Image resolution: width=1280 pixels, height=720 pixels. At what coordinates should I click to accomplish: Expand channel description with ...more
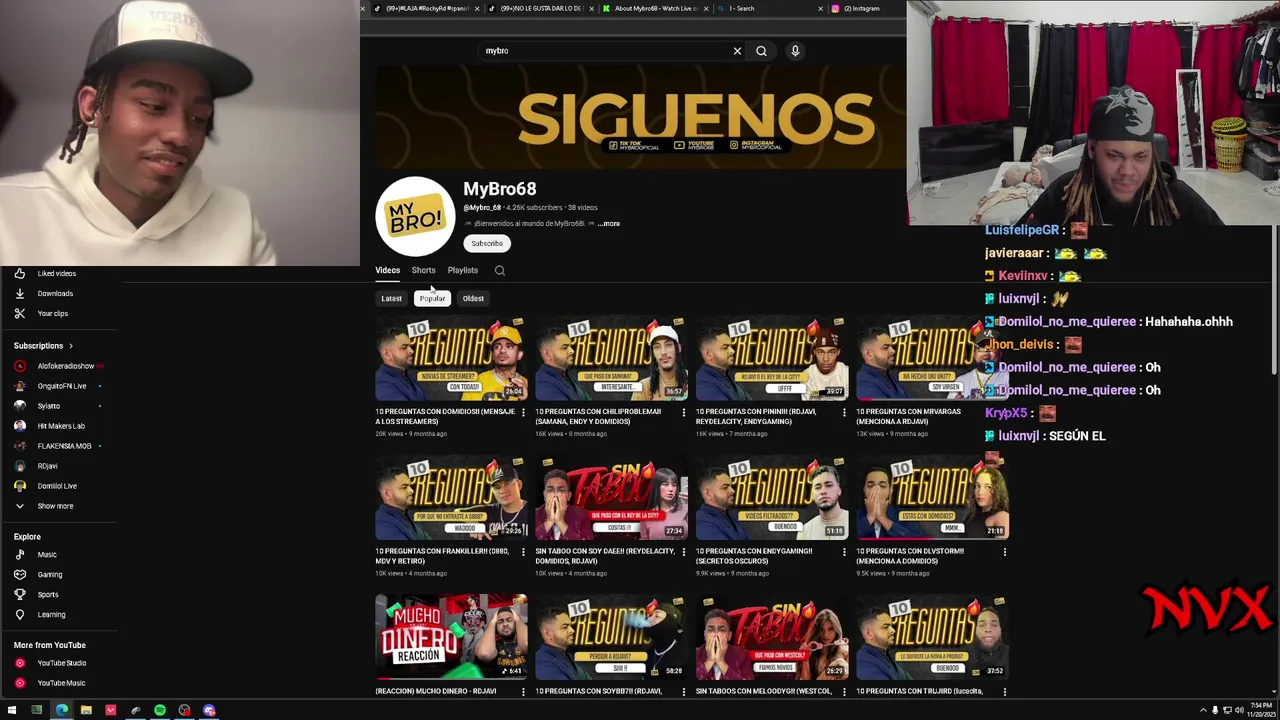pos(609,224)
